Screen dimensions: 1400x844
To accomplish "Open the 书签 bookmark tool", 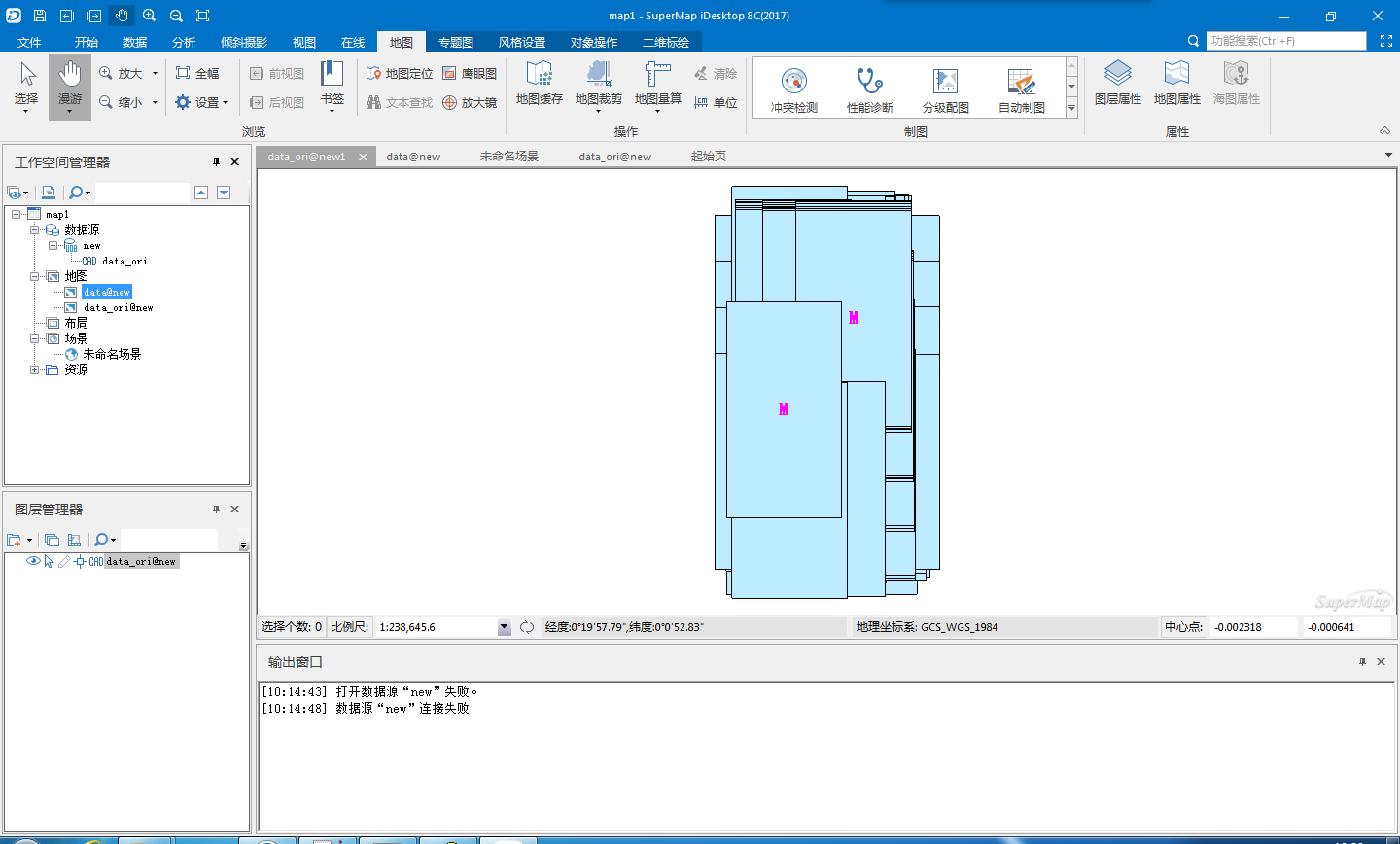I will 332,86.
